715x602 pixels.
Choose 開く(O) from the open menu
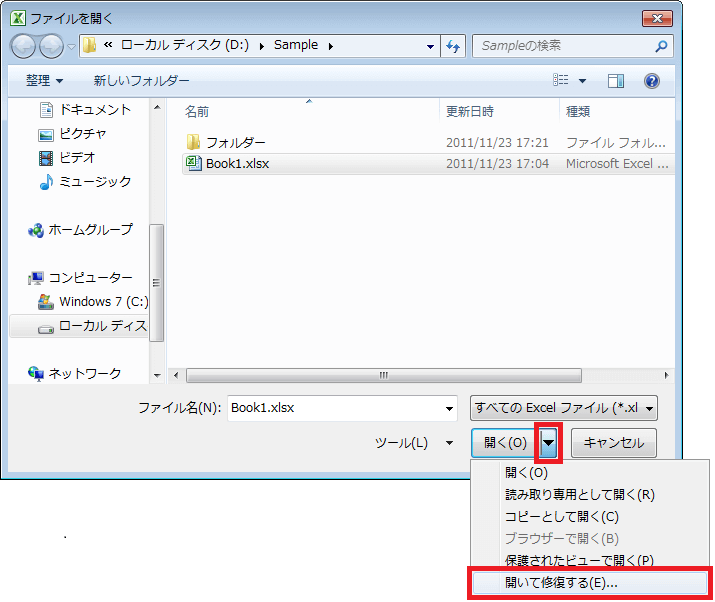(590, 472)
